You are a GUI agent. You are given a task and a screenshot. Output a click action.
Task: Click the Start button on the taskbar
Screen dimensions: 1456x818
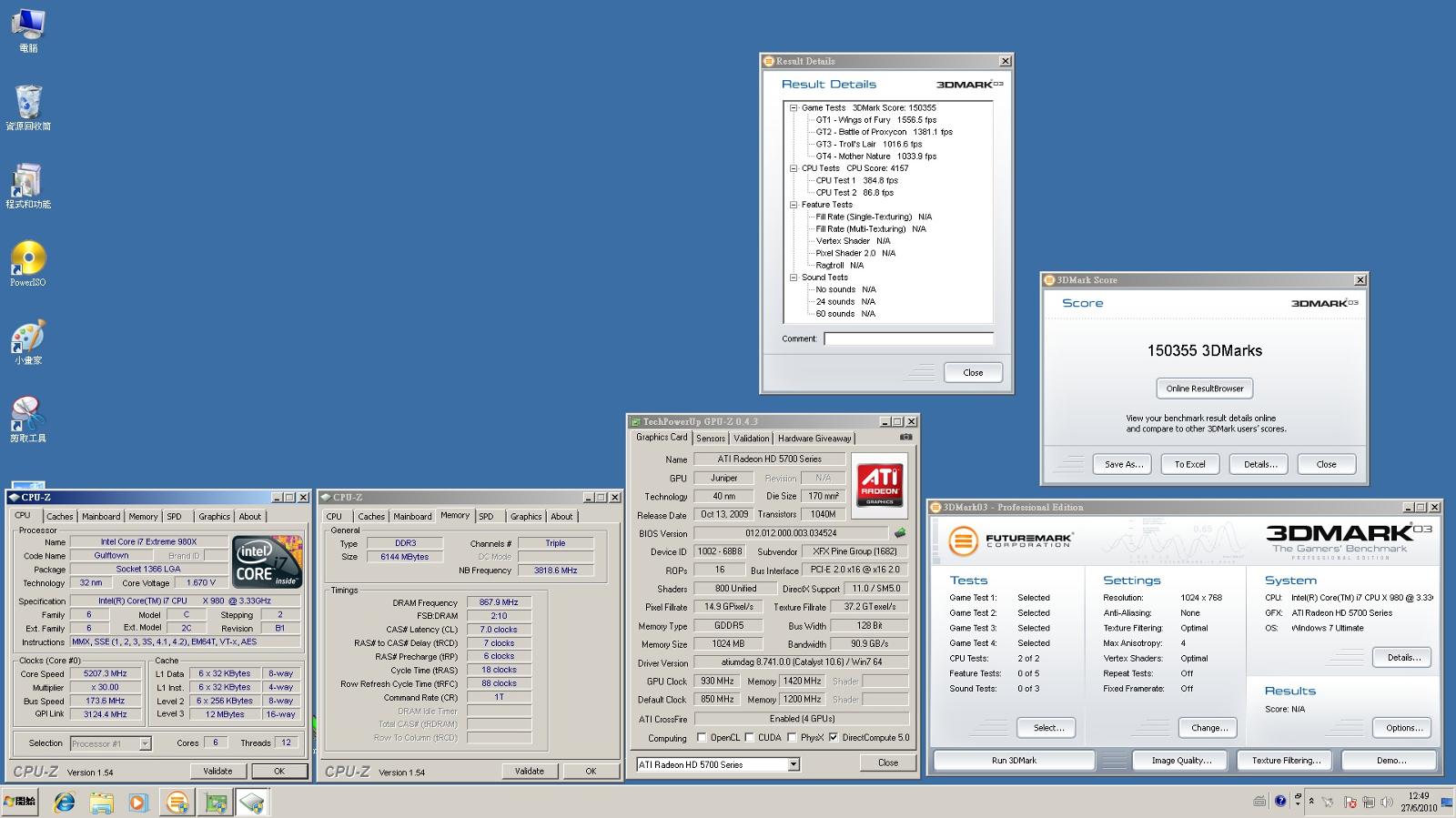point(19,802)
